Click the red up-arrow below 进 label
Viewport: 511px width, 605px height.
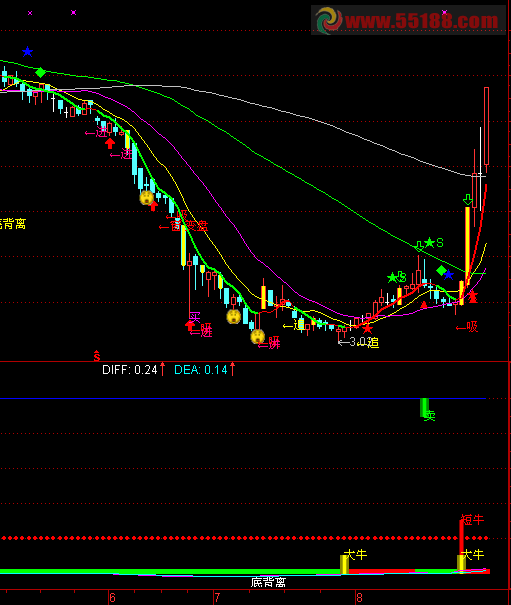point(110,143)
